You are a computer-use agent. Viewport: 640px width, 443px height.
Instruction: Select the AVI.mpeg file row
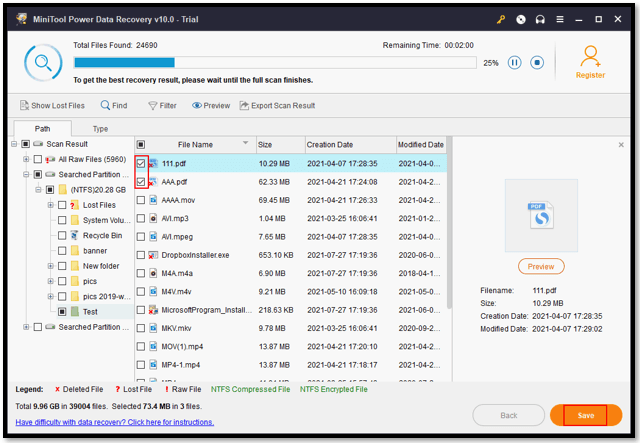(x=291, y=236)
